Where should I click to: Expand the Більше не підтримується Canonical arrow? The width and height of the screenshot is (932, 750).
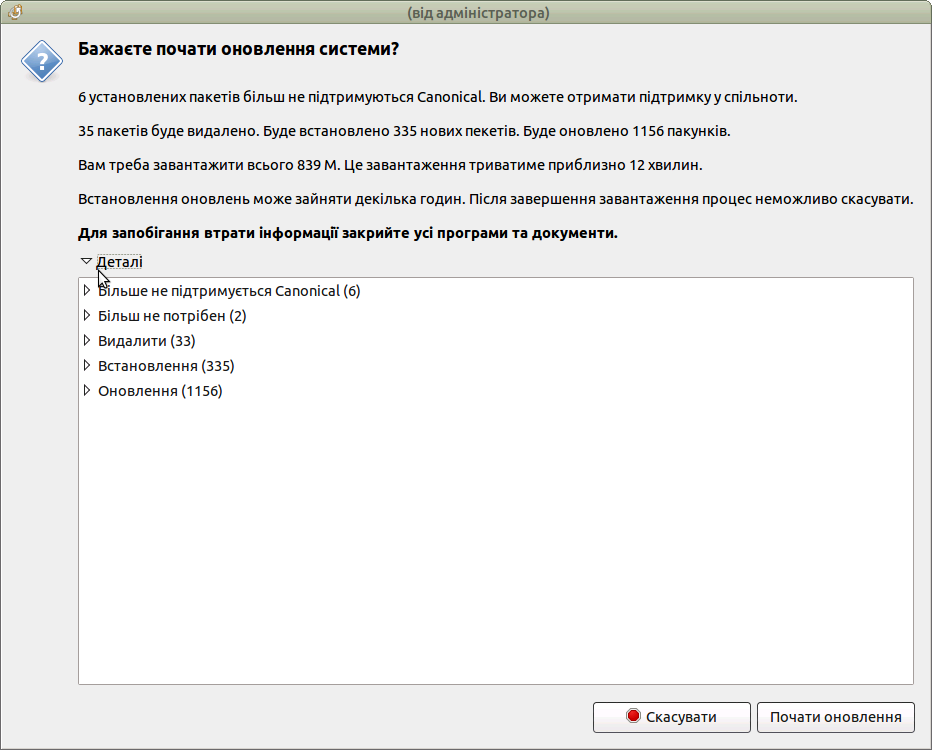click(87, 291)
